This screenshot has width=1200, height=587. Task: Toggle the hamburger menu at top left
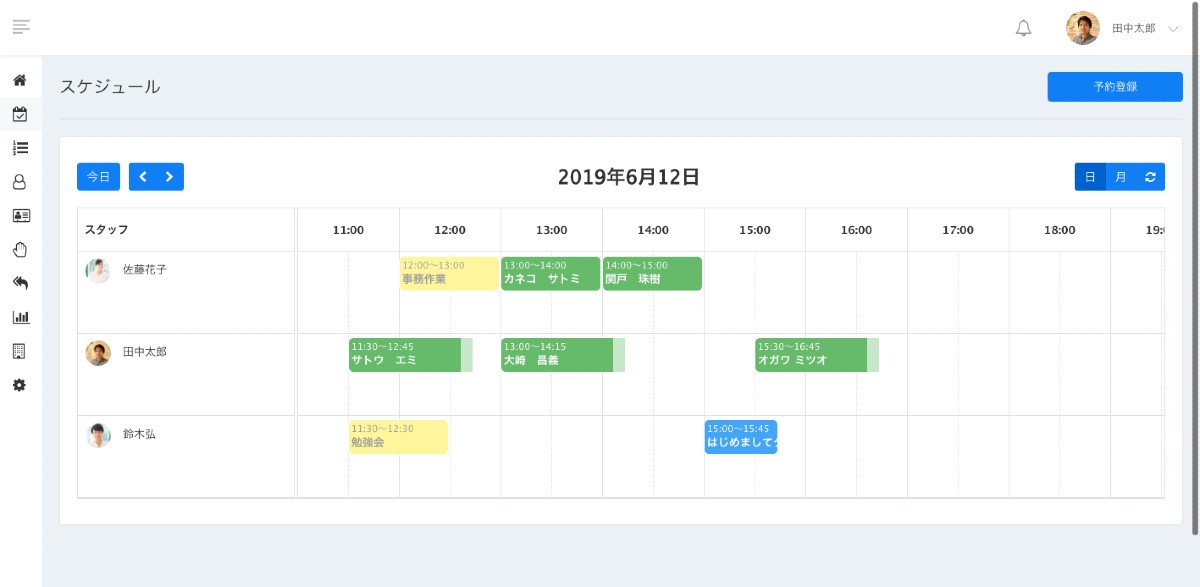[x=21, y=26]
